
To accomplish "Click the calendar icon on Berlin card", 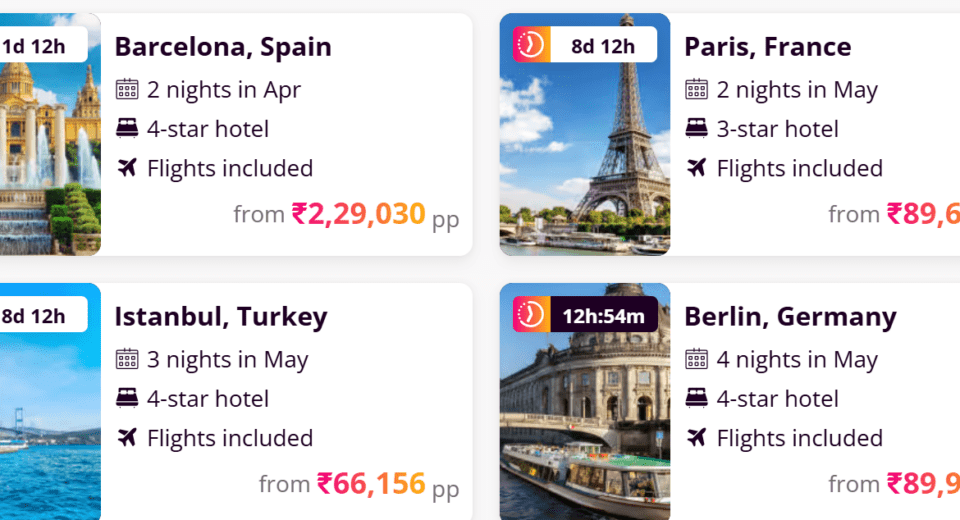I will click(697, 360).
